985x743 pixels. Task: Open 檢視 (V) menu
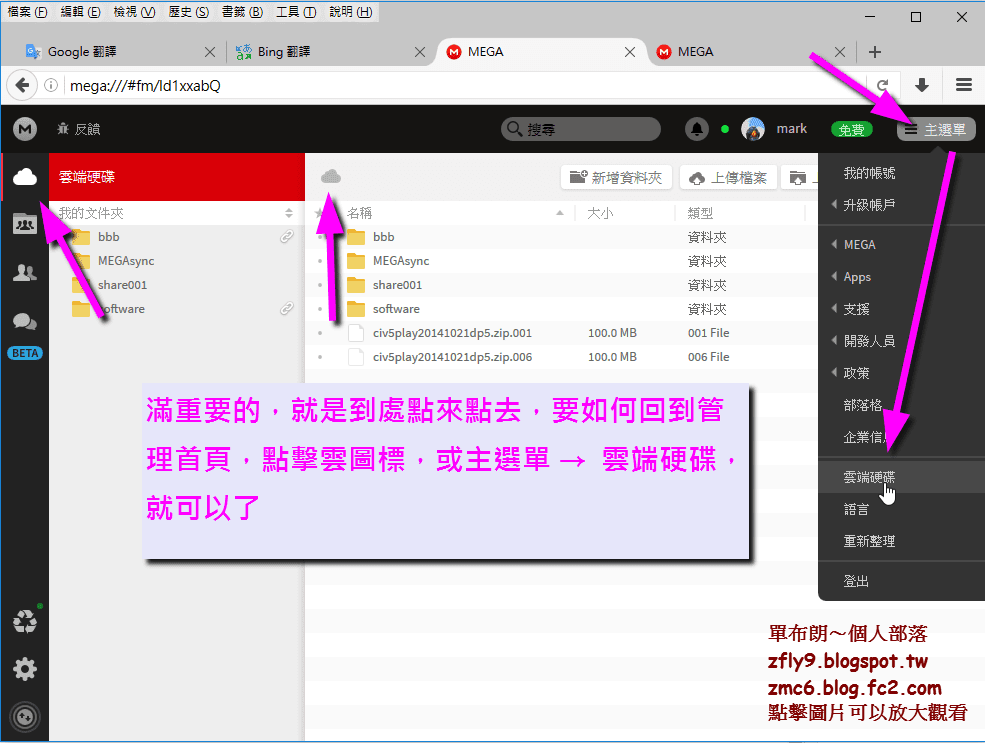point(134,12)
